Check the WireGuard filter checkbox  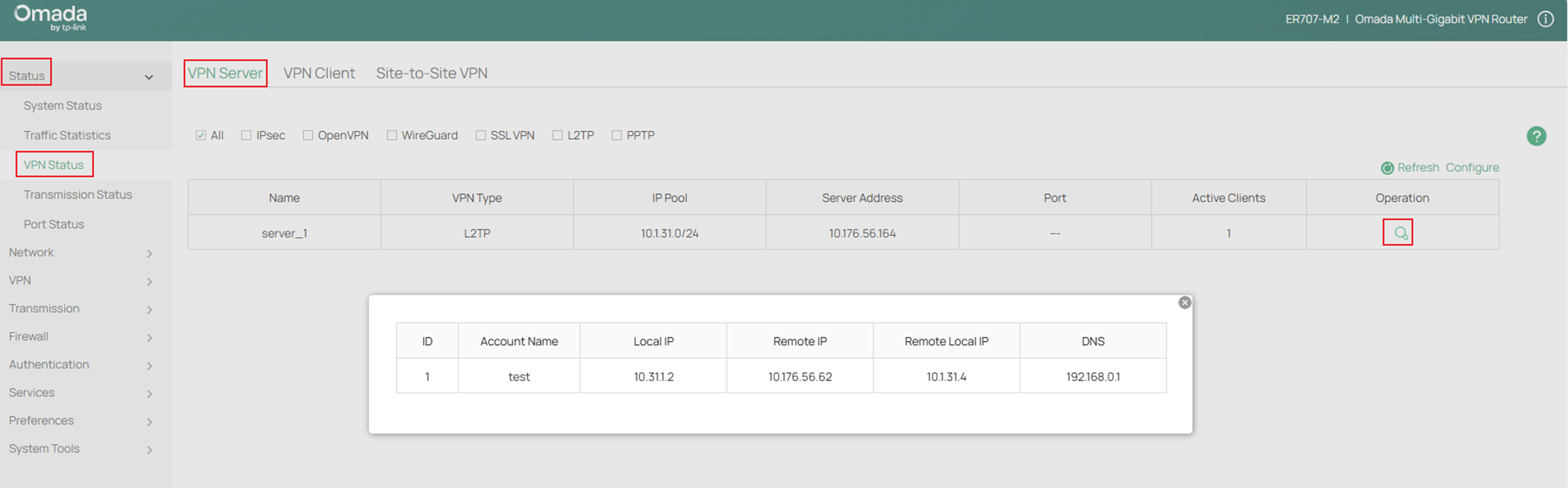tap(392, 135)
